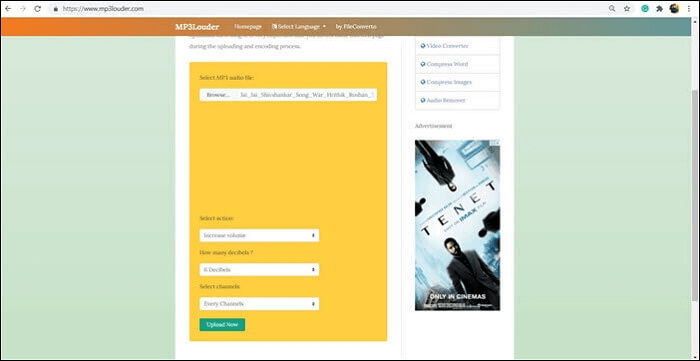Click Browse... to choose MP3 file
Viewport: 700px width, 361px height.
pyautogui.click(x=217, y=95)
